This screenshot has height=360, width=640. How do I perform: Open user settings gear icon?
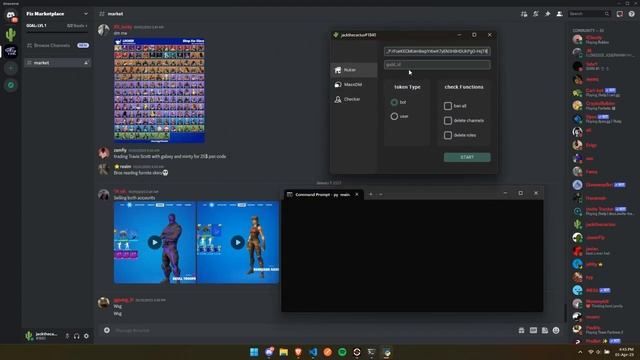click(86, 336)
